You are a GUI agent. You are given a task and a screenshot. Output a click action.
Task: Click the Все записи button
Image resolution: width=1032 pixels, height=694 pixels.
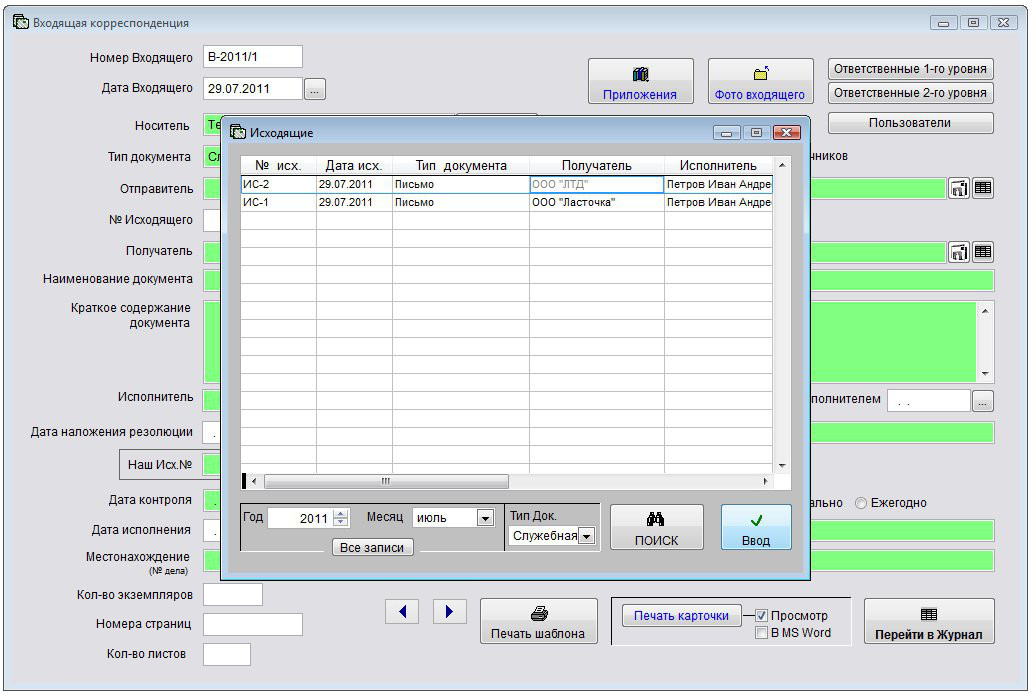coord(372,548)
